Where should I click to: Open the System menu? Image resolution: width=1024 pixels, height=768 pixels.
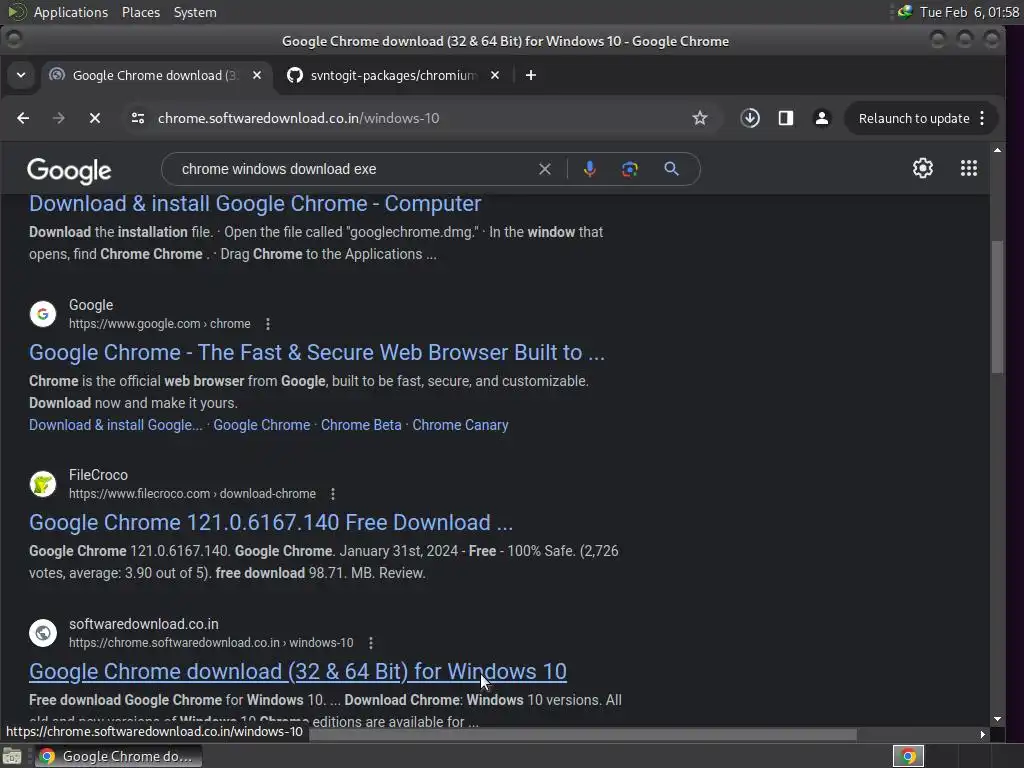(195, 12)
